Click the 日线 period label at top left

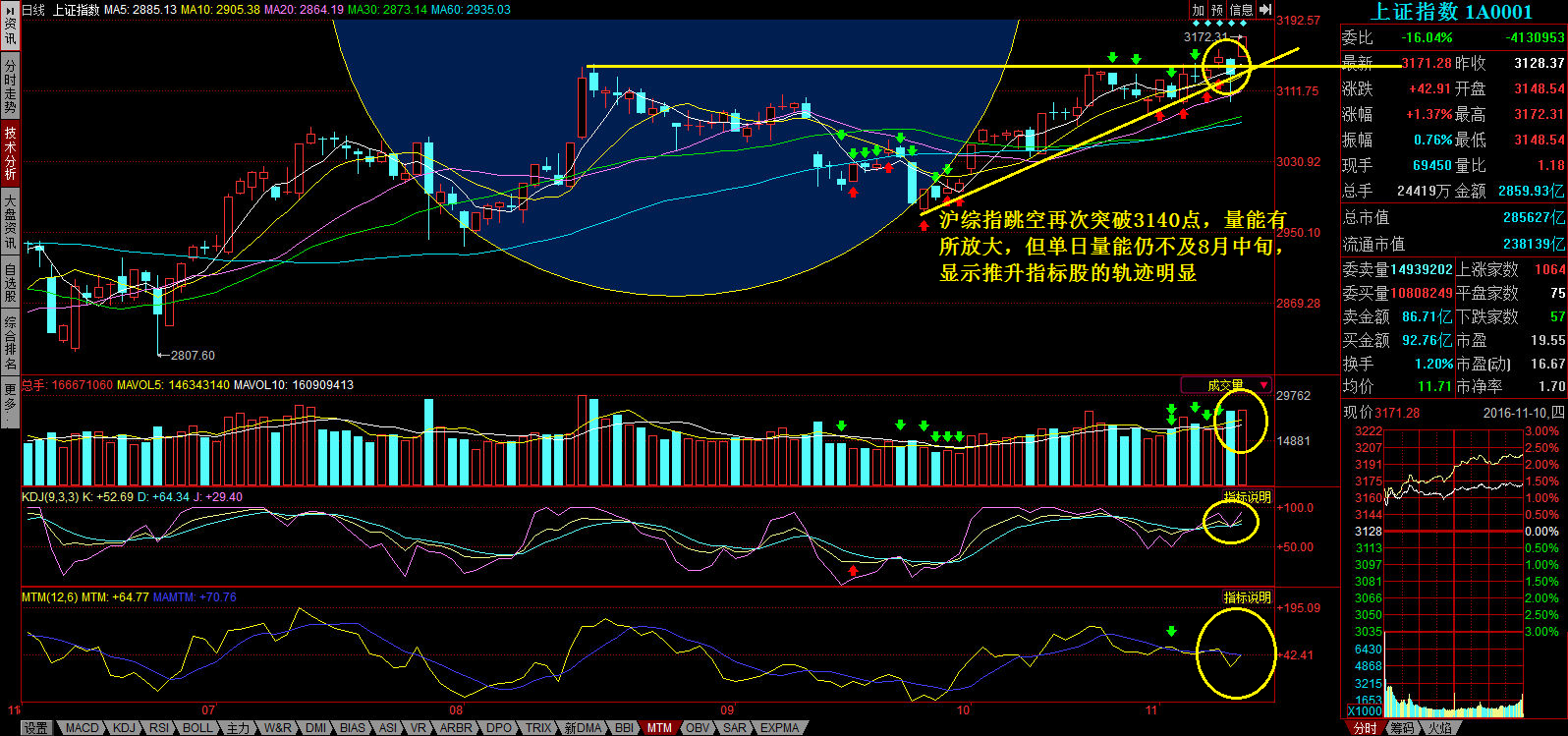point(33,10)
